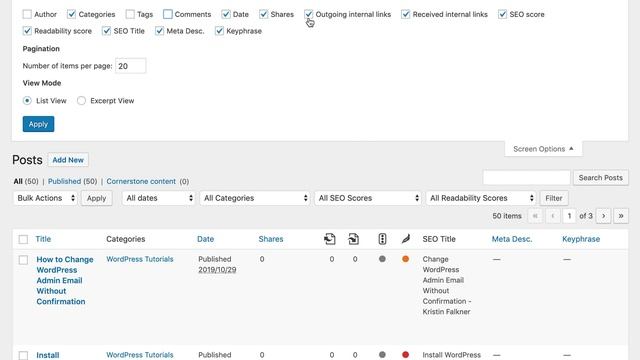640x360 pixels.
Task: Click the current page number field
Action: point(569,216)
